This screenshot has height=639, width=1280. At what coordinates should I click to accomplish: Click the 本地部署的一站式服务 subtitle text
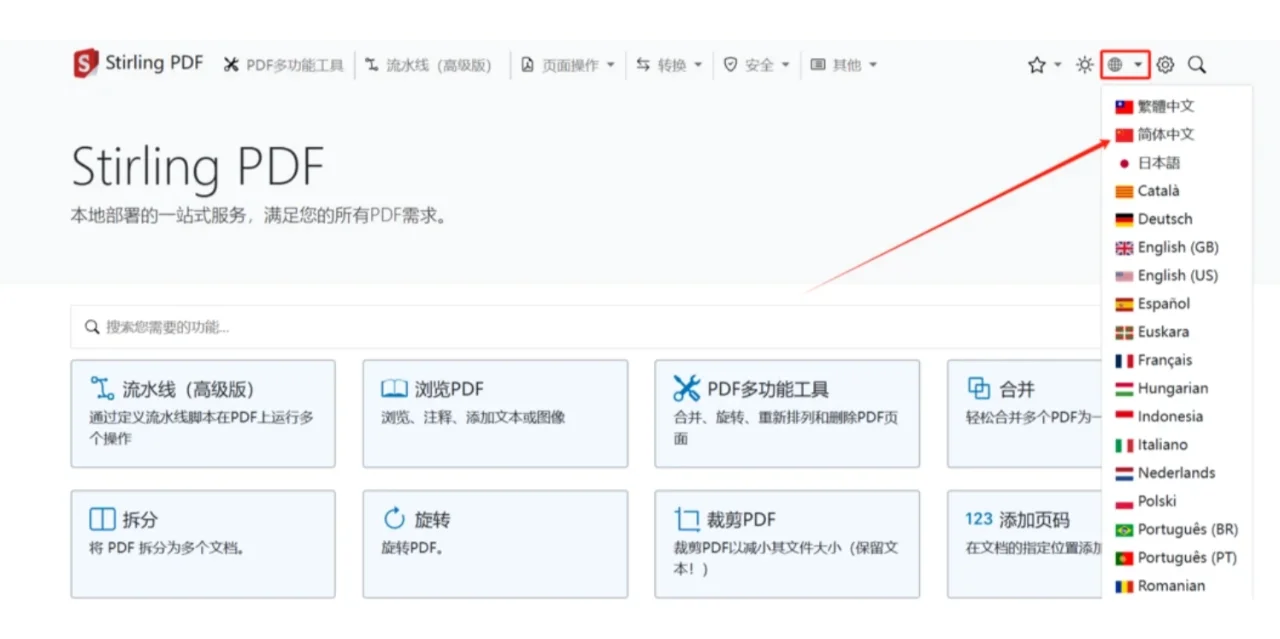point(258,215)
